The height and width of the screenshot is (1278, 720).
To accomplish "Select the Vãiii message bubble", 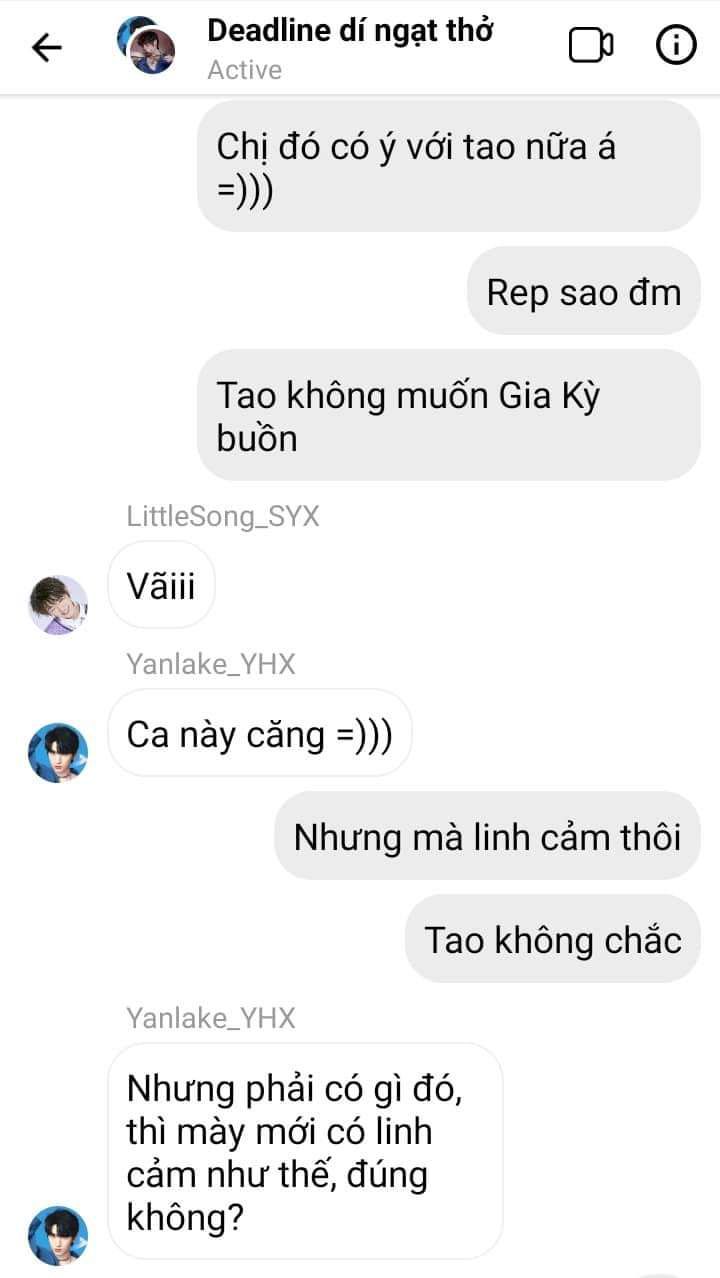I will click(x=161, y=585).
